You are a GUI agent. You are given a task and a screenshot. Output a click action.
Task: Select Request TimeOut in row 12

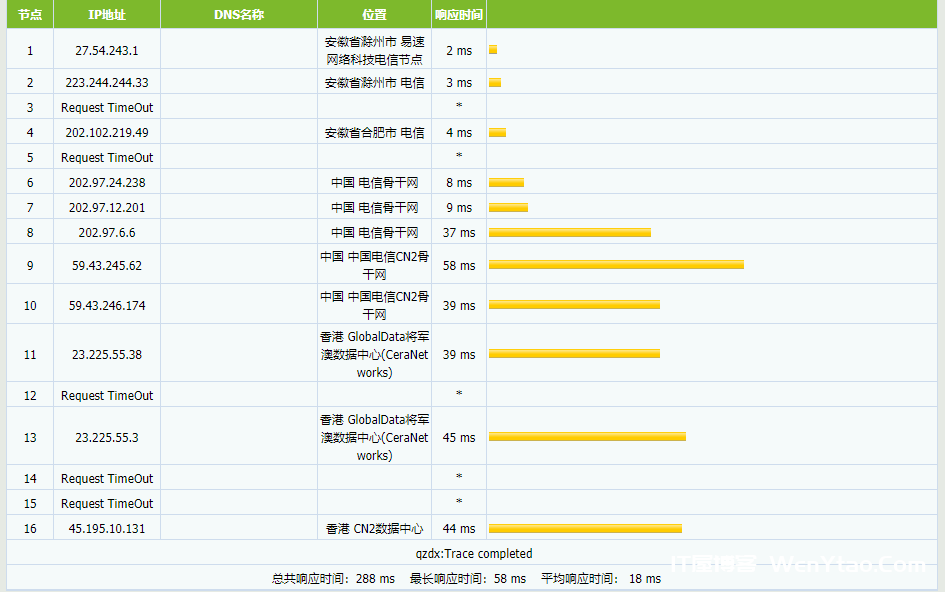coord(107,396)
